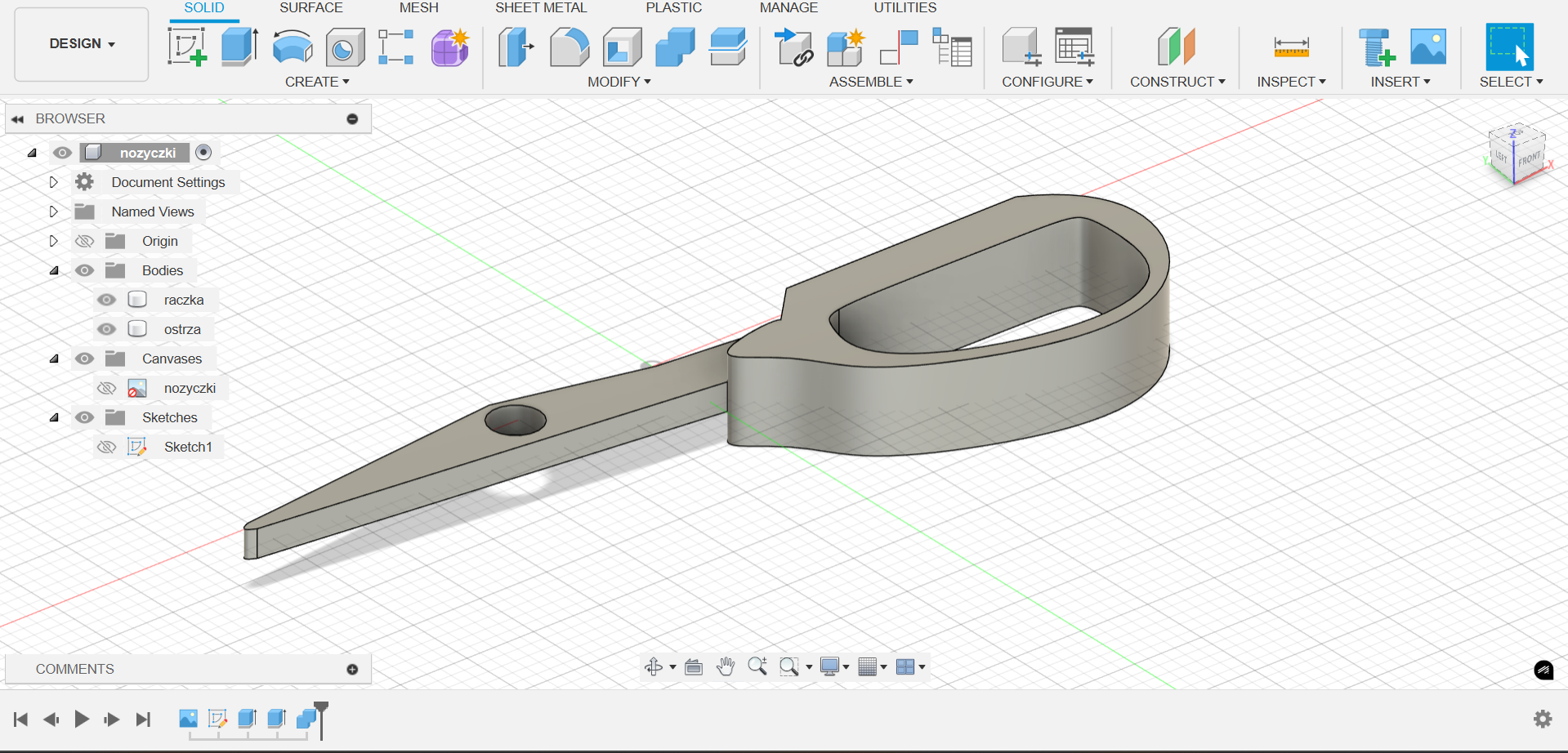The width and height of the screenshot is (1568, 753).
Task: Toggle visibility of nozyczki root component
Action: 62,153
